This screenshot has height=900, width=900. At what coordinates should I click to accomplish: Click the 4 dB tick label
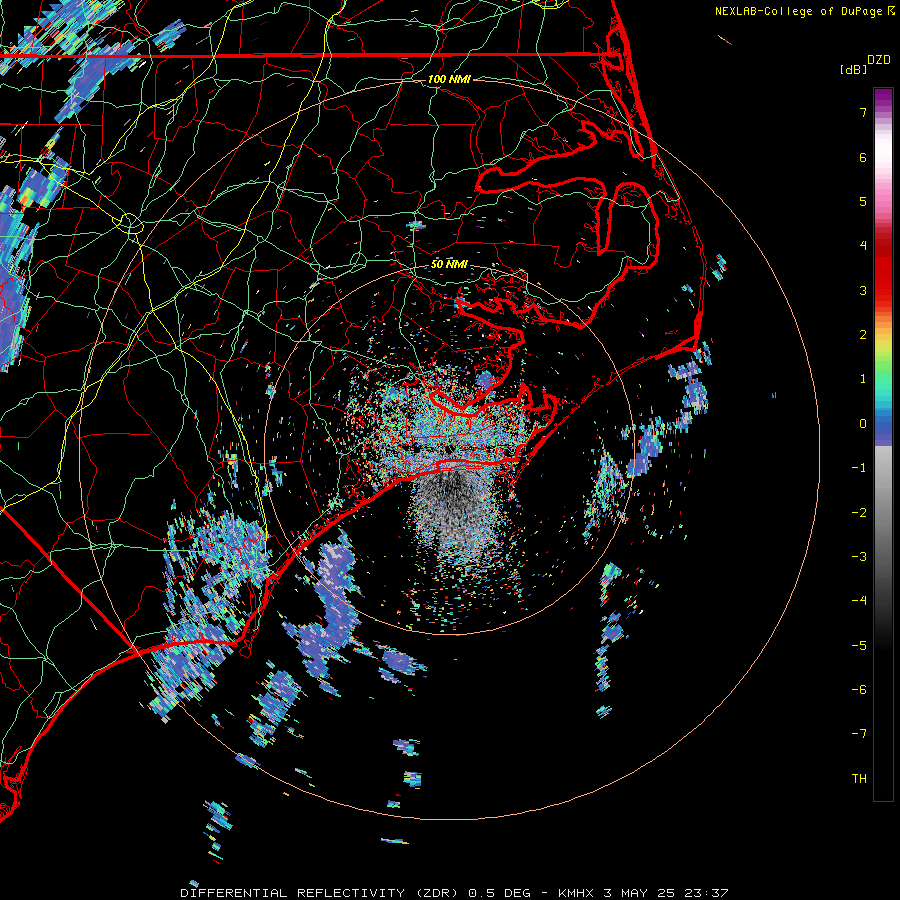(863, 246)
